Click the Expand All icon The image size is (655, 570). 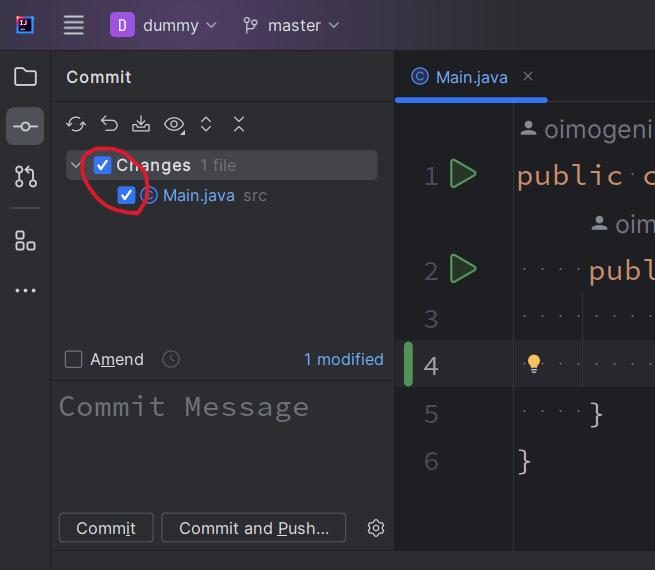tap(206, 124)
